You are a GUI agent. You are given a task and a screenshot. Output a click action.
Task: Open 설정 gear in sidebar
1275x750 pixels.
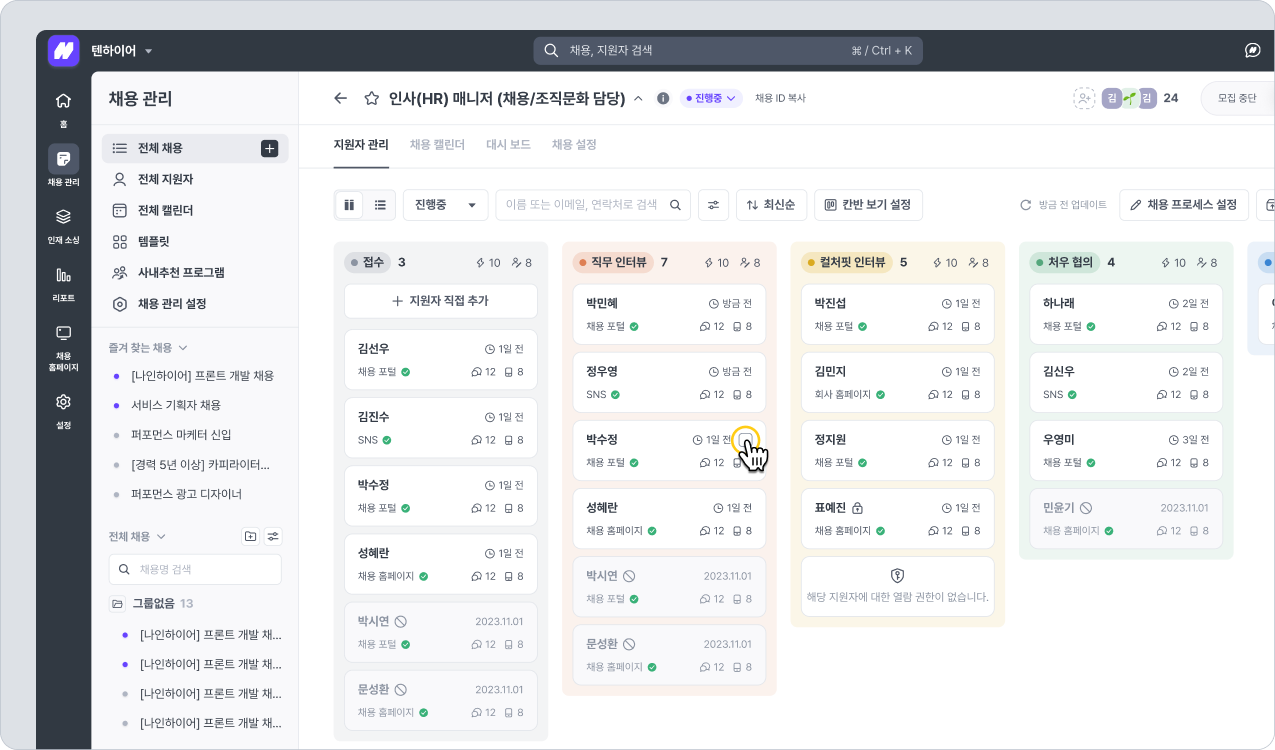[63, 409]
